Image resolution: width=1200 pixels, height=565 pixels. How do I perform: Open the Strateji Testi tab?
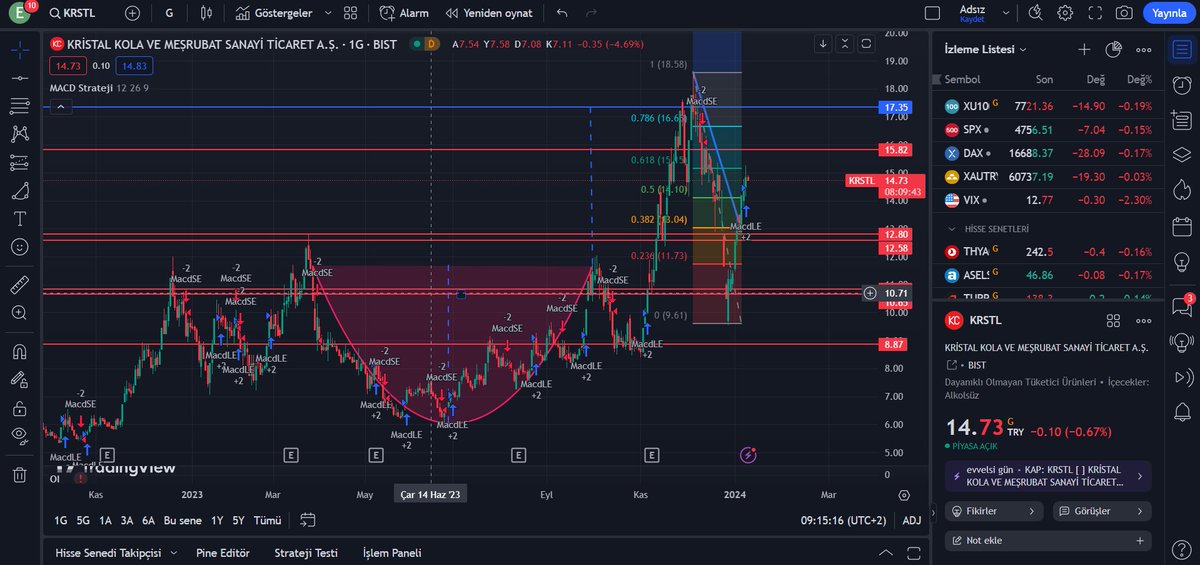pyautogui.click(x=306, y=553)
